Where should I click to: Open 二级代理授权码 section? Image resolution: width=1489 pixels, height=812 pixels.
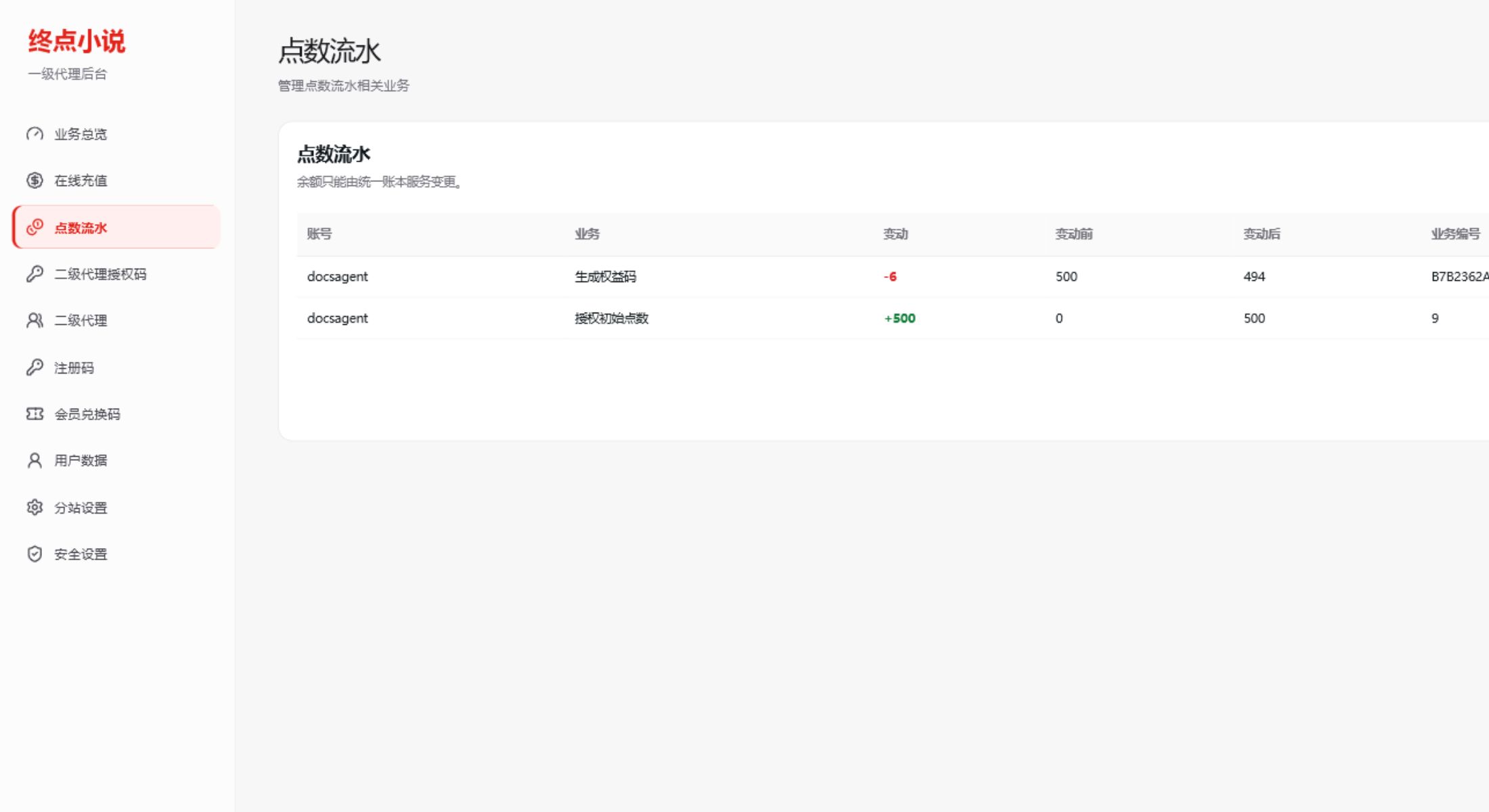(116, 274)
